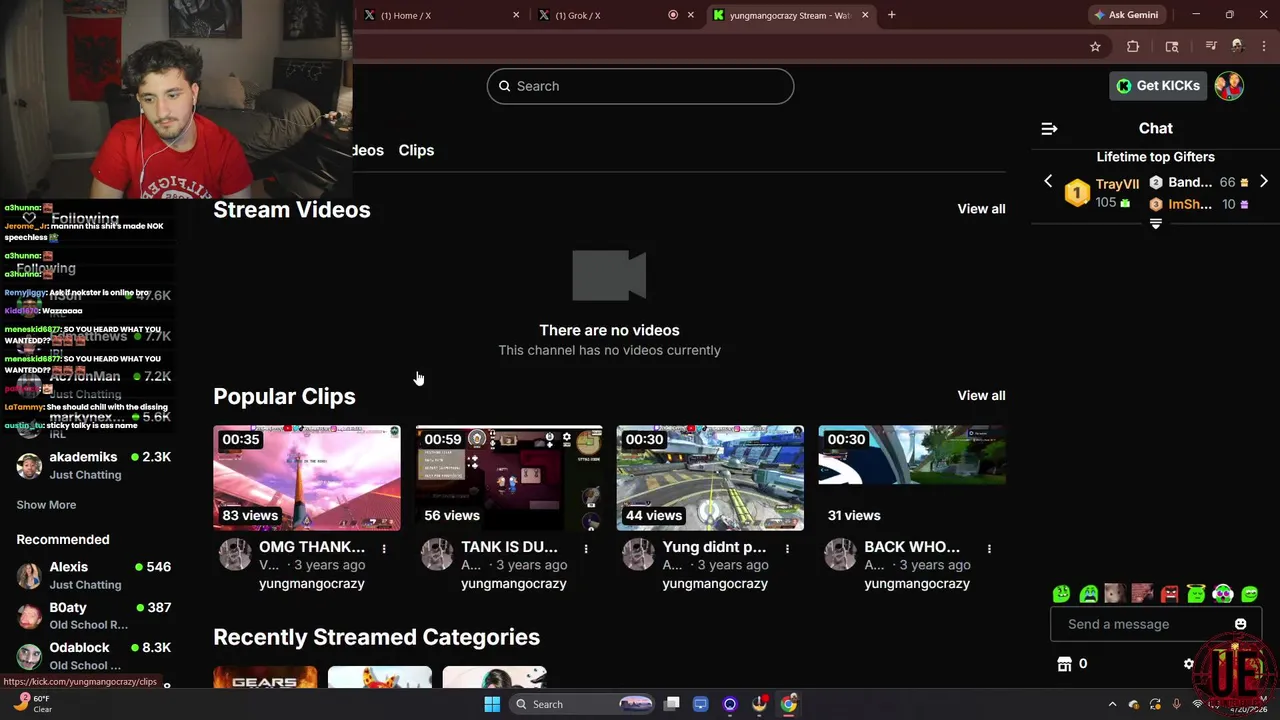
Task: Play the 83 views clip thumbnail
Action: tap(307, 478)
